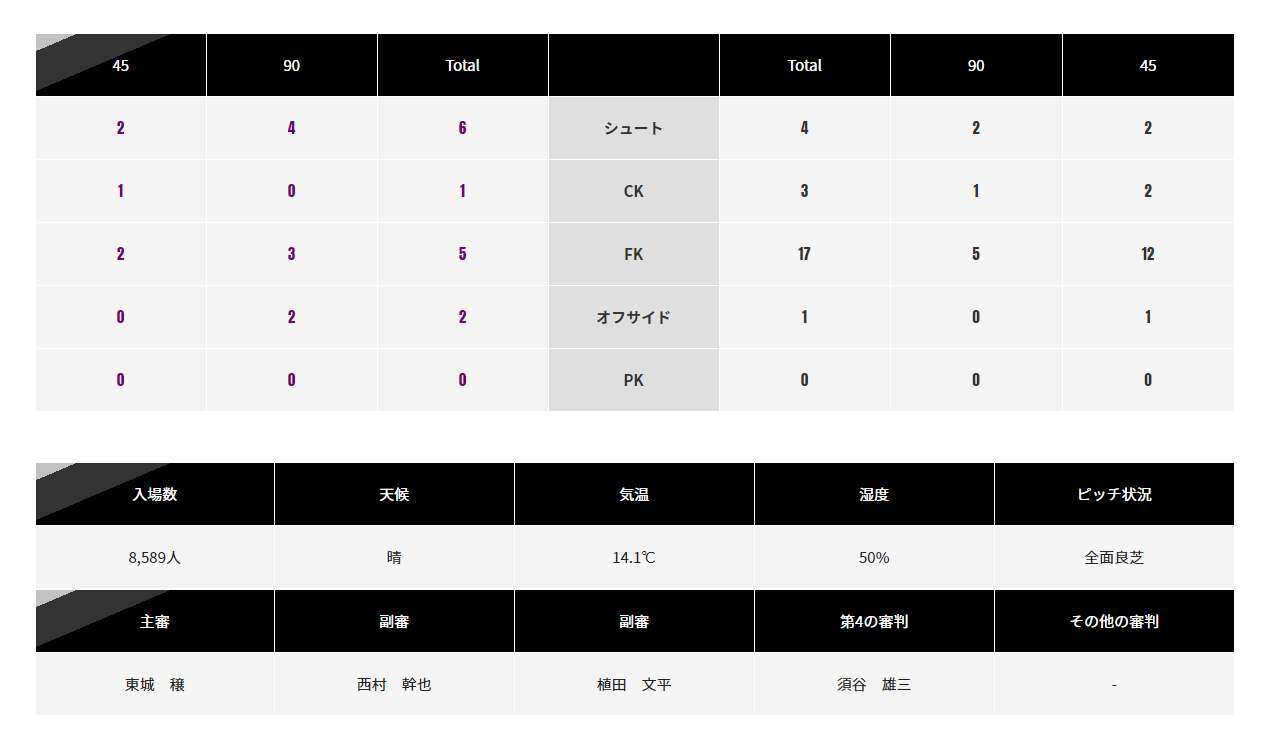Screen dimensions: 1283x729
Task: Click the 気温 column header
Action: (634, 494)
